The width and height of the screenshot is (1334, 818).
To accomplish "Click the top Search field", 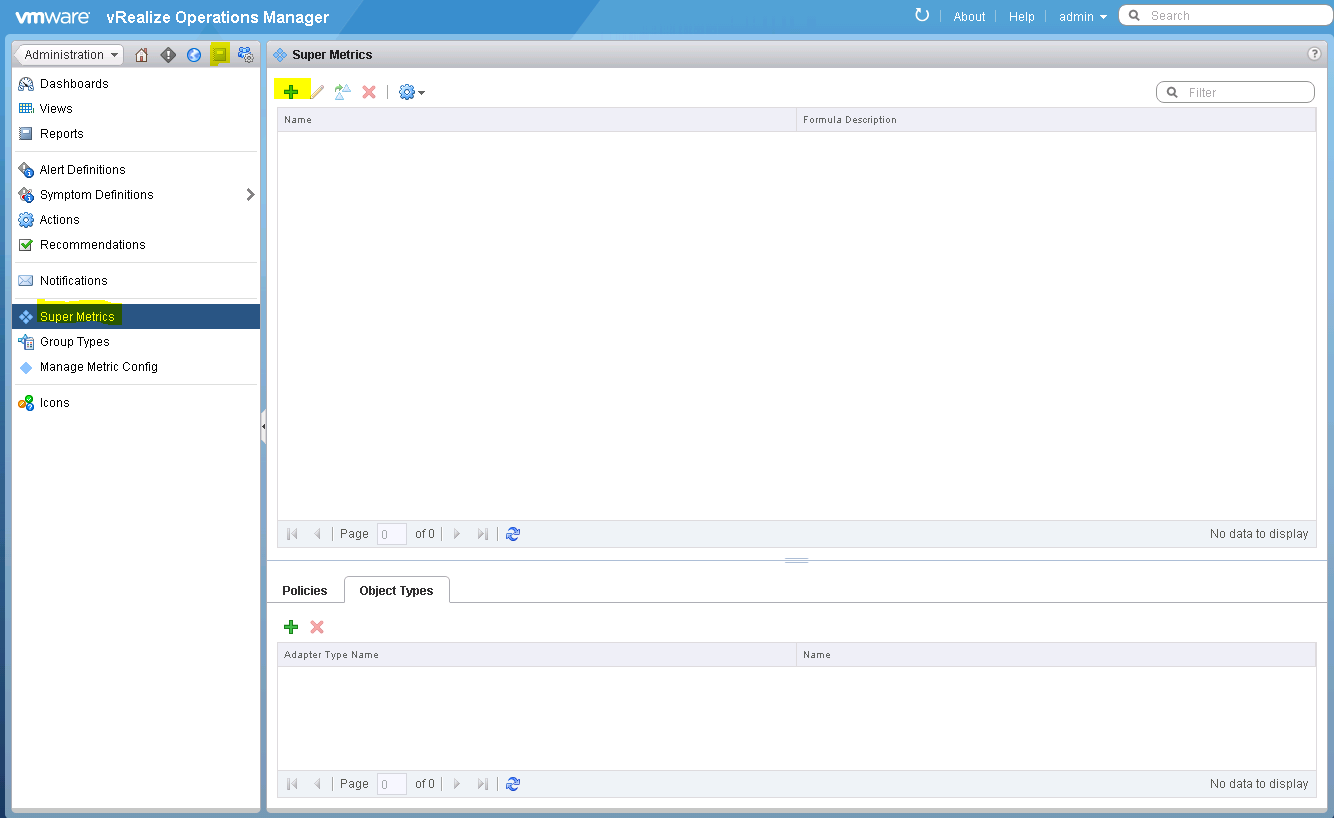I will tap(1225, 16).
